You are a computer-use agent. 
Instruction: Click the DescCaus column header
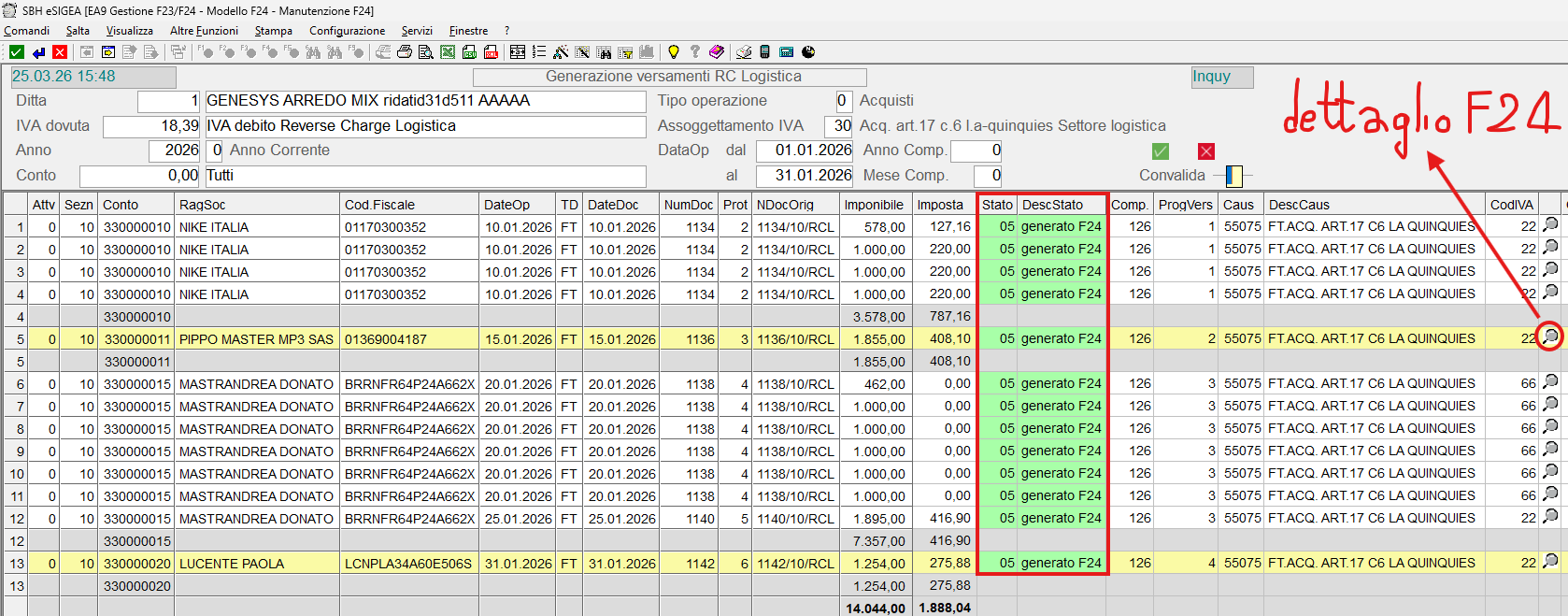[1374, 204]
